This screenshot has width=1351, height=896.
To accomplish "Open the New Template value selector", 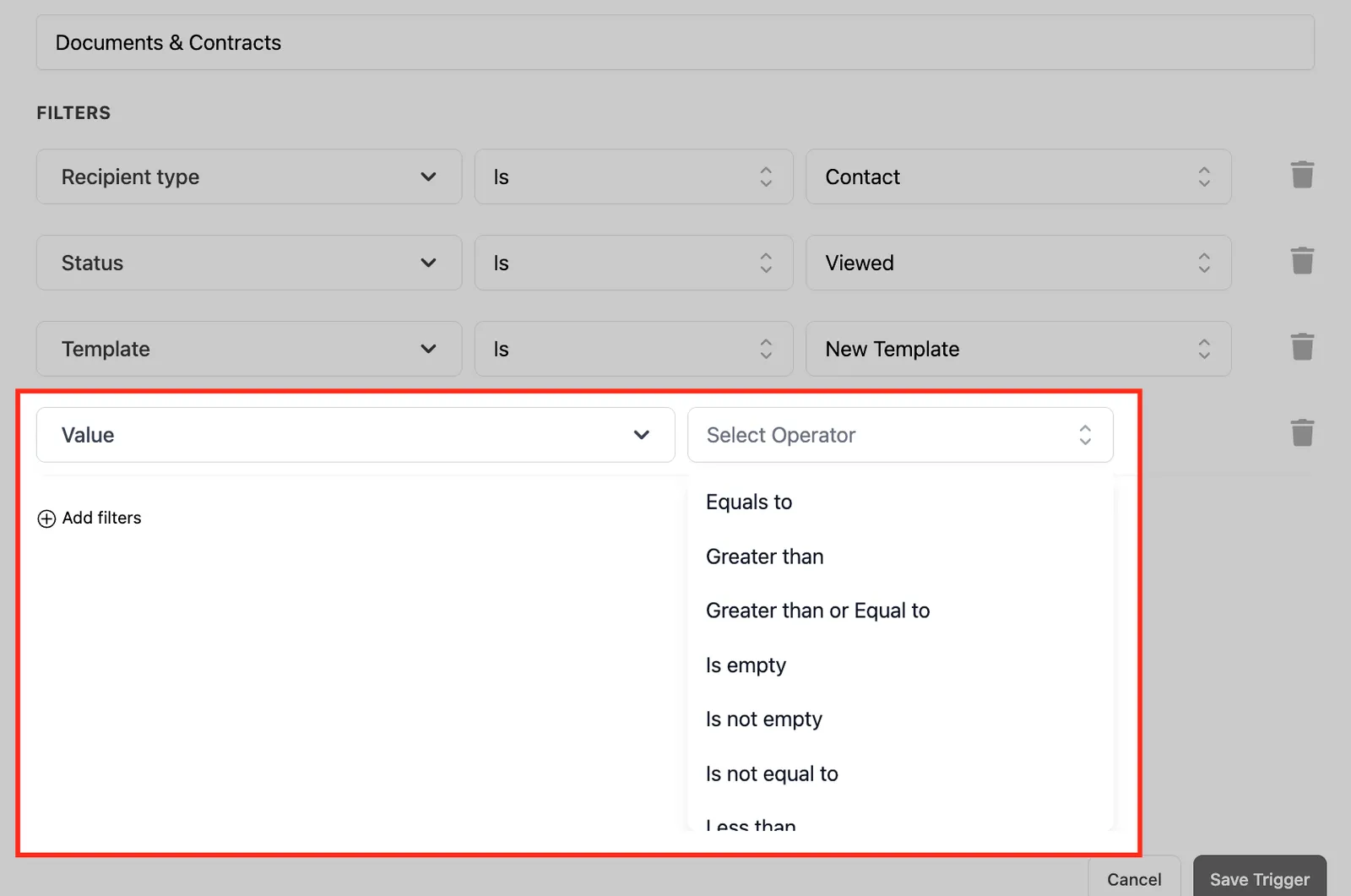I will pyautogui.click(x=1018, y=349).
